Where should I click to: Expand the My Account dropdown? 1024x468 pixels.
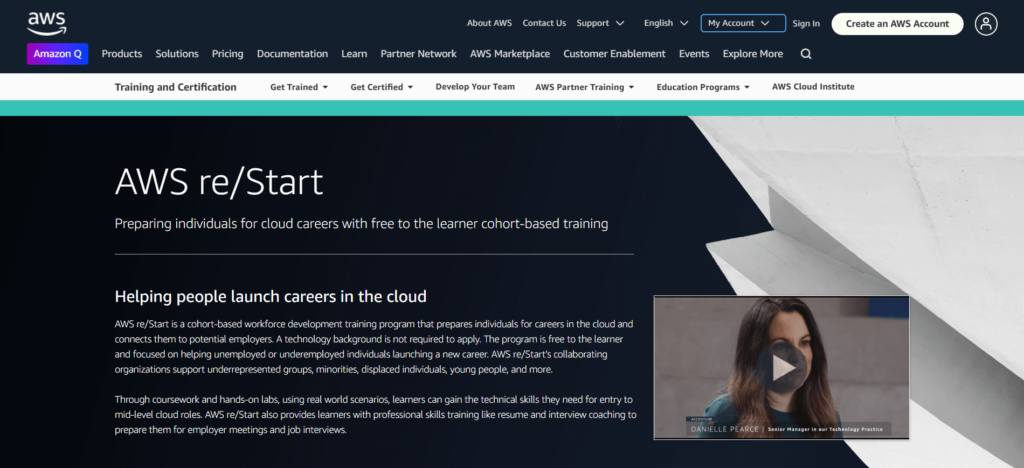(743, 23)
